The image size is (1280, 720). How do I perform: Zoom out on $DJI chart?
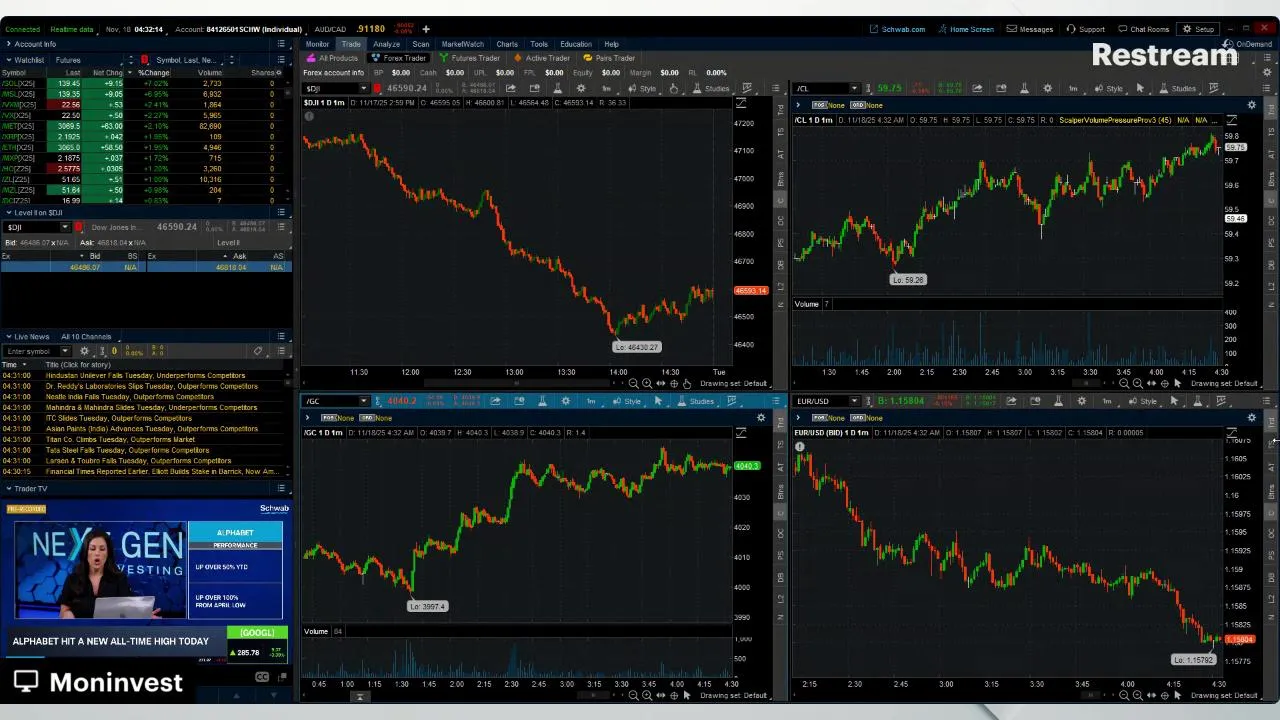coord(633,384)
